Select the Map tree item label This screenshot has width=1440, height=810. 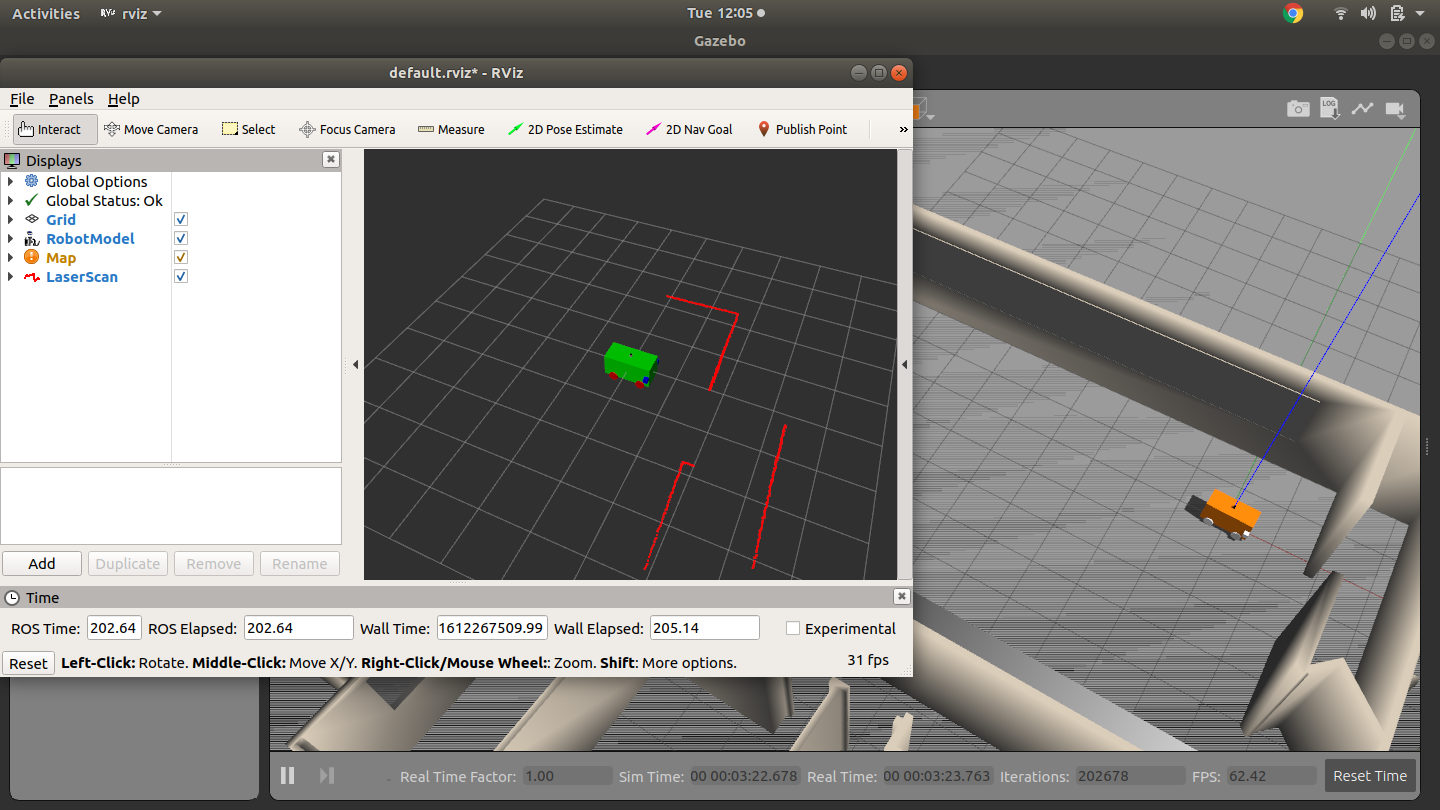click(x=61, y=257)
